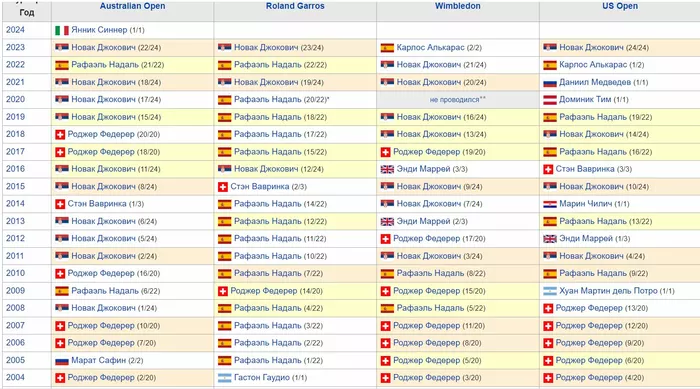Click the Argentine flag beside Хуан Мартин дель Потро

pos(550,291)
